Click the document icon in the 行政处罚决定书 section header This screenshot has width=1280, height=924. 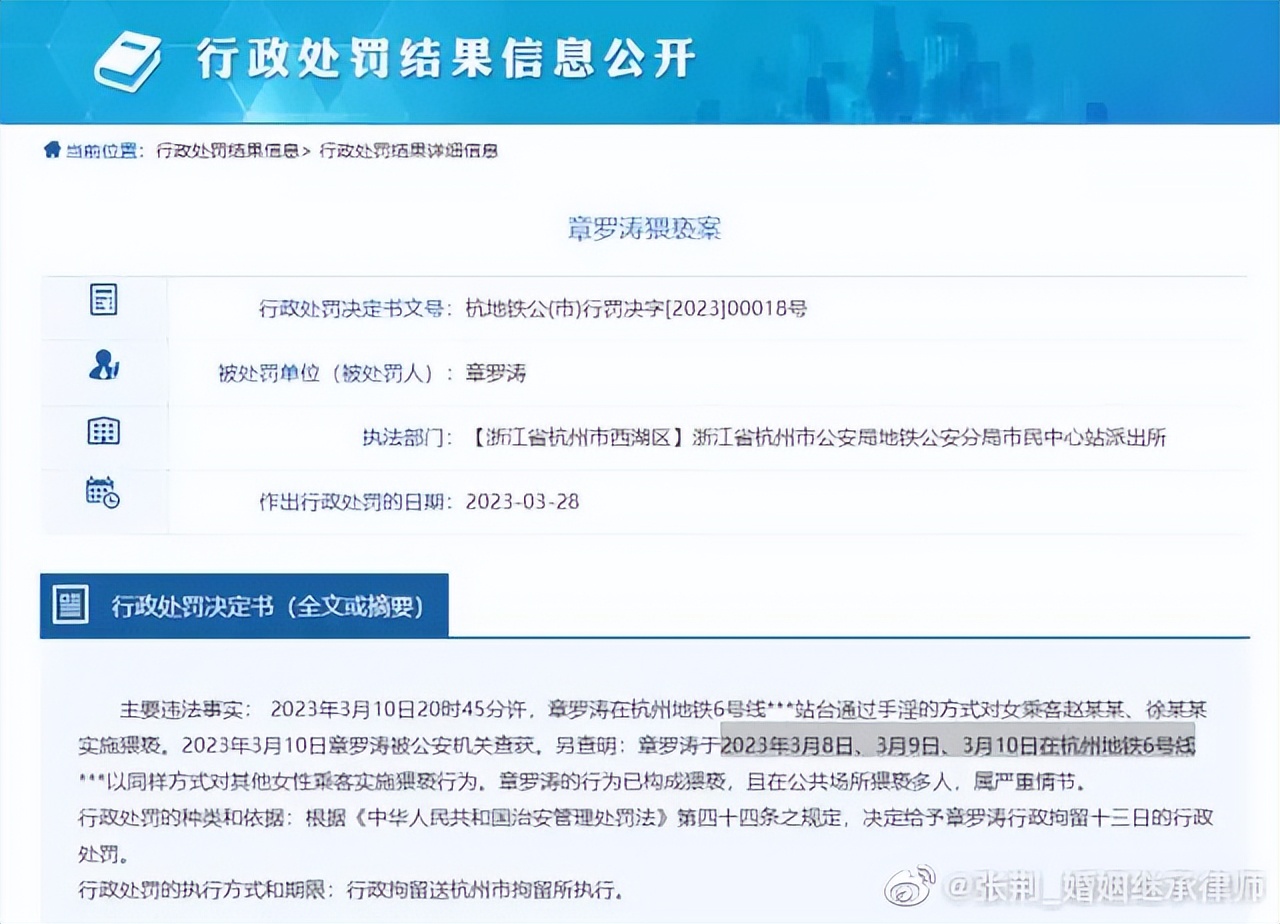pos(69,603)
